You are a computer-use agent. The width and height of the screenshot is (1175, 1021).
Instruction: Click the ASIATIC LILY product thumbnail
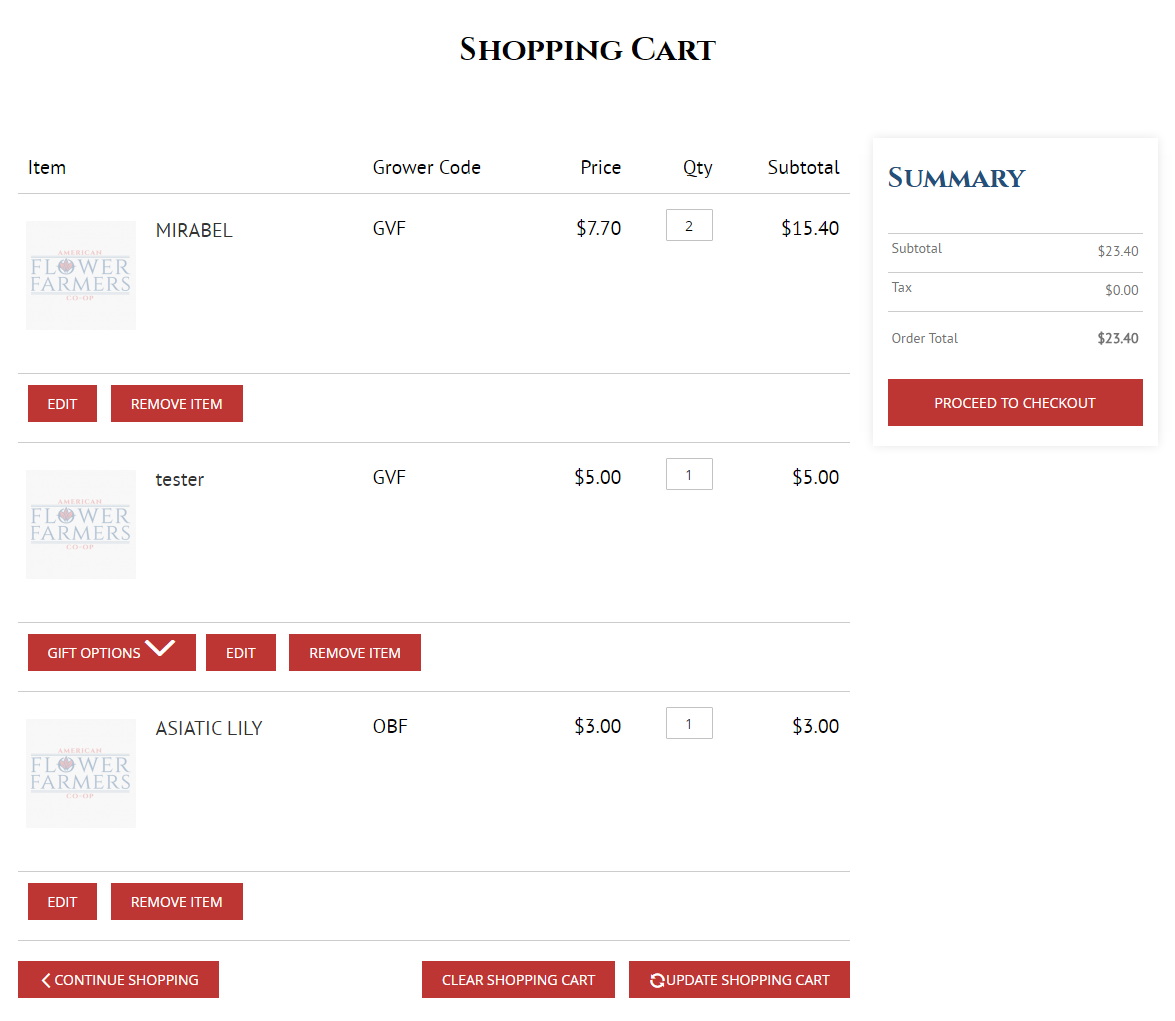click(x=81, y=773)
